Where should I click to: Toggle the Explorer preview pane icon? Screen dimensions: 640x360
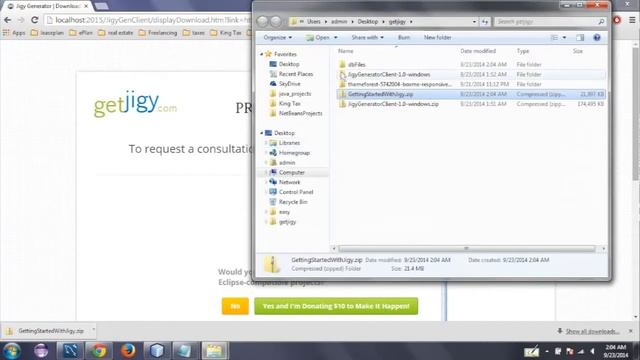click(580, 38)
